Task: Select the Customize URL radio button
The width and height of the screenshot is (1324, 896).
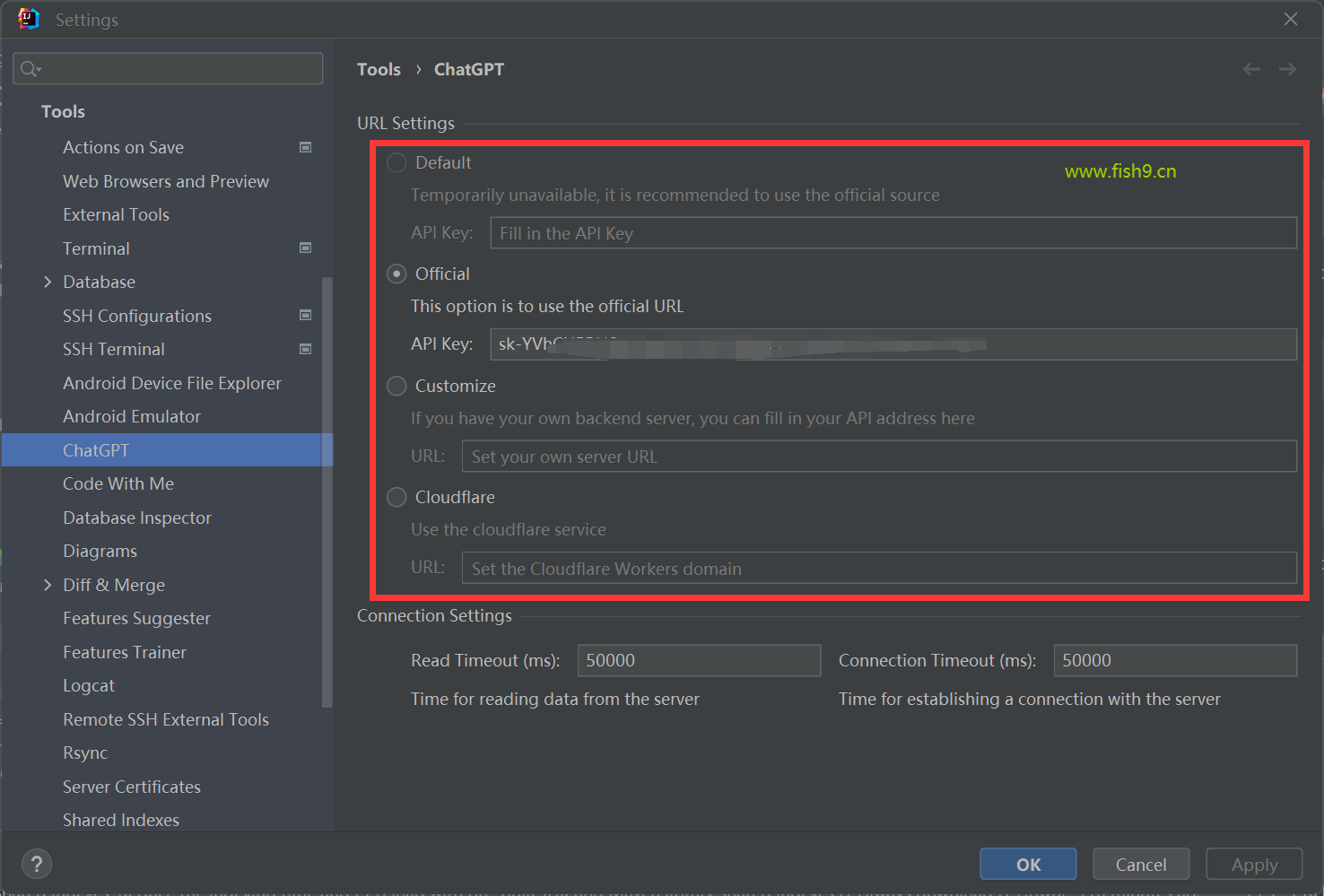Action: [396, 386]
